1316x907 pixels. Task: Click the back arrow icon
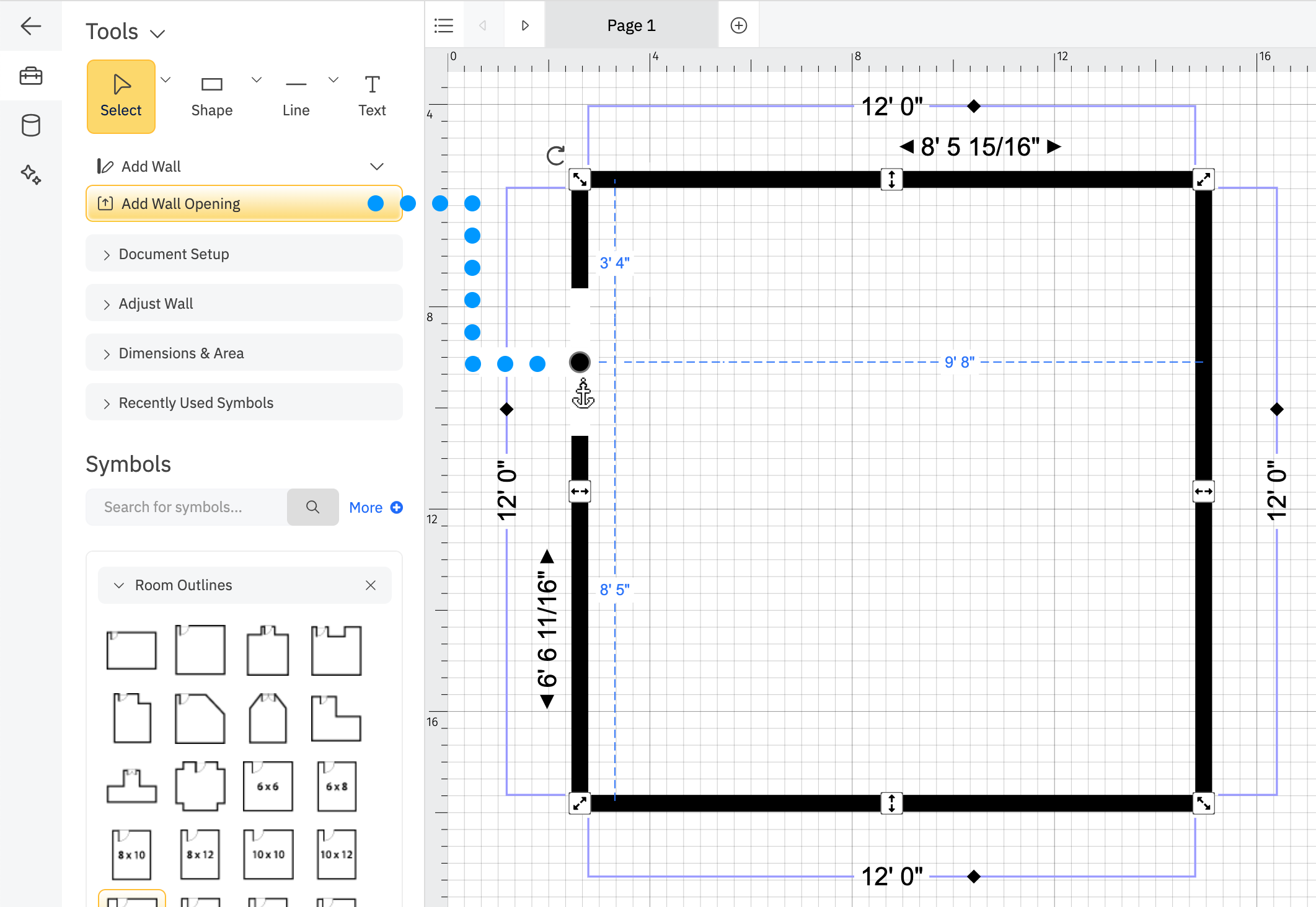30,26
